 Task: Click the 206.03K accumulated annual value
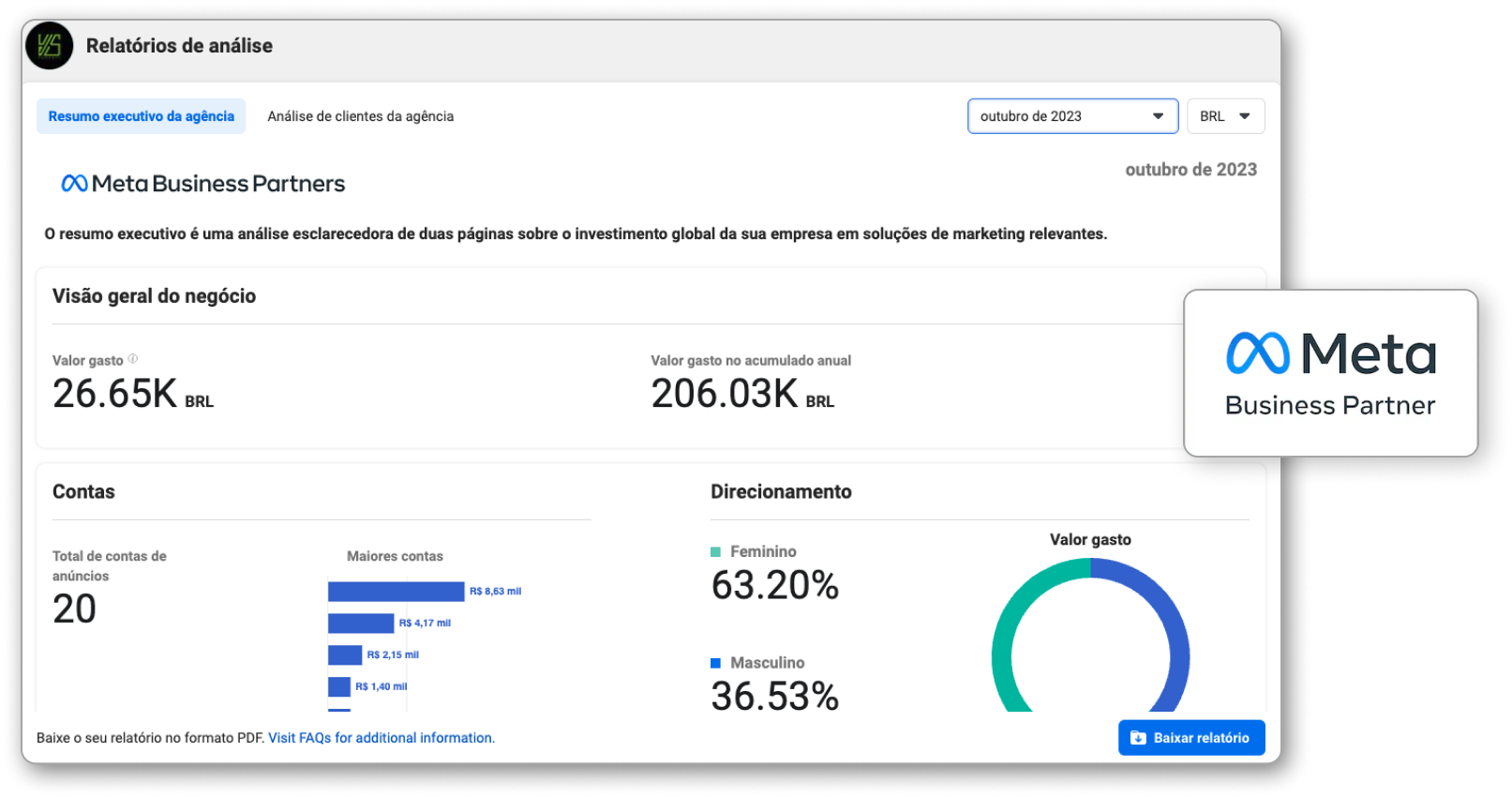pyautogui.click(x=742, y=394)
